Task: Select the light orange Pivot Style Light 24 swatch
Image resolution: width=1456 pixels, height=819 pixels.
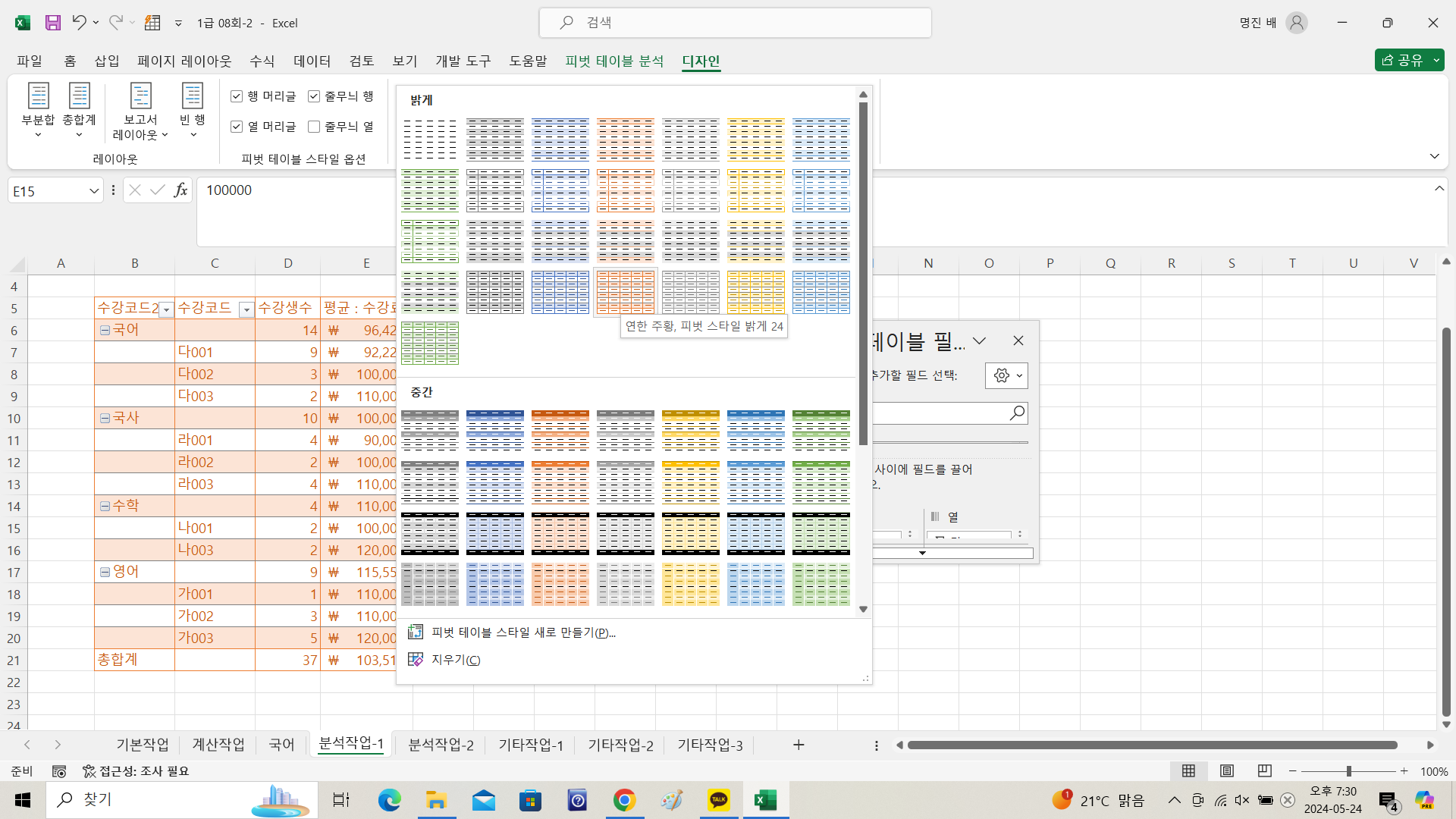Action: [625, 292]
